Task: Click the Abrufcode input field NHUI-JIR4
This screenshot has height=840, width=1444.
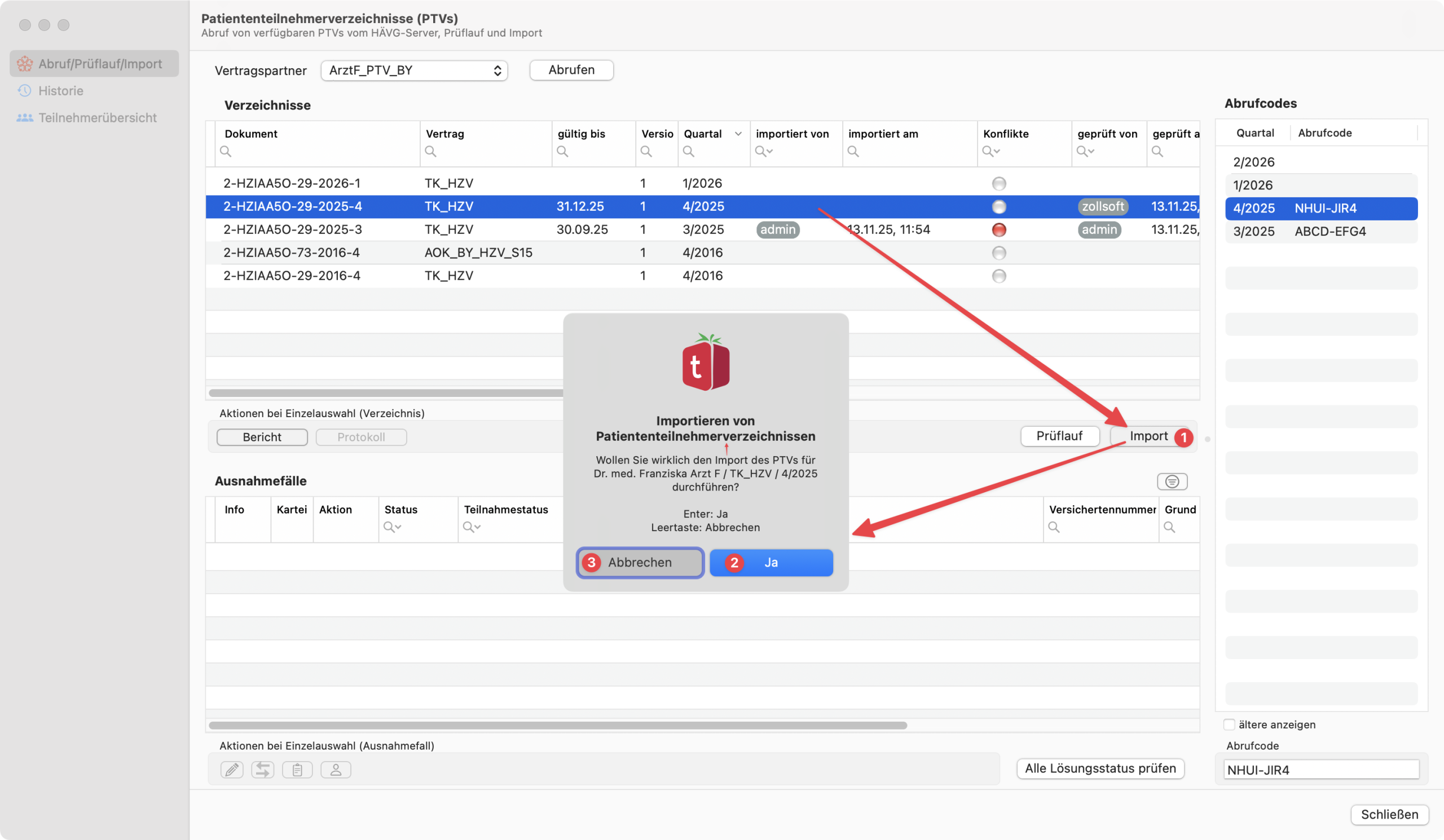Action: 1321,770
